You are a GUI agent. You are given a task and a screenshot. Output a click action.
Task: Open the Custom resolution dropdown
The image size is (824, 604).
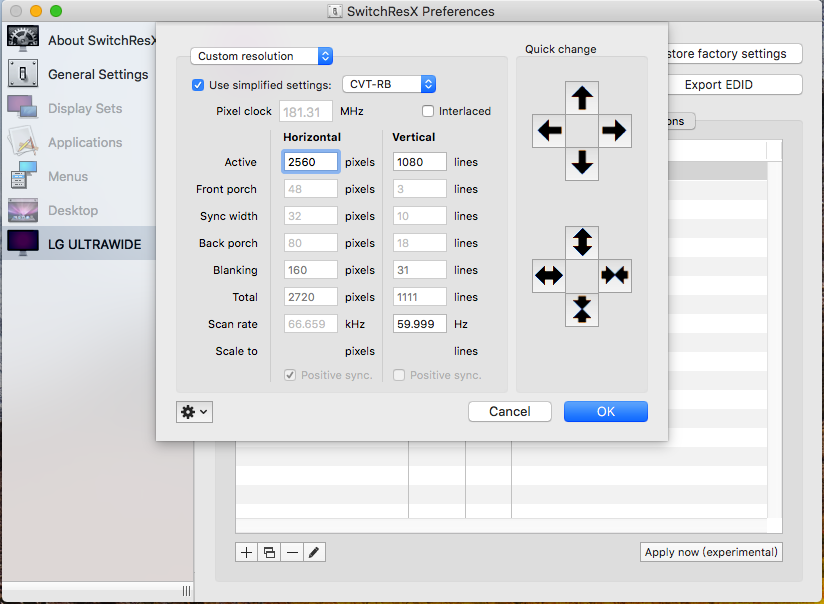point(261,56)
